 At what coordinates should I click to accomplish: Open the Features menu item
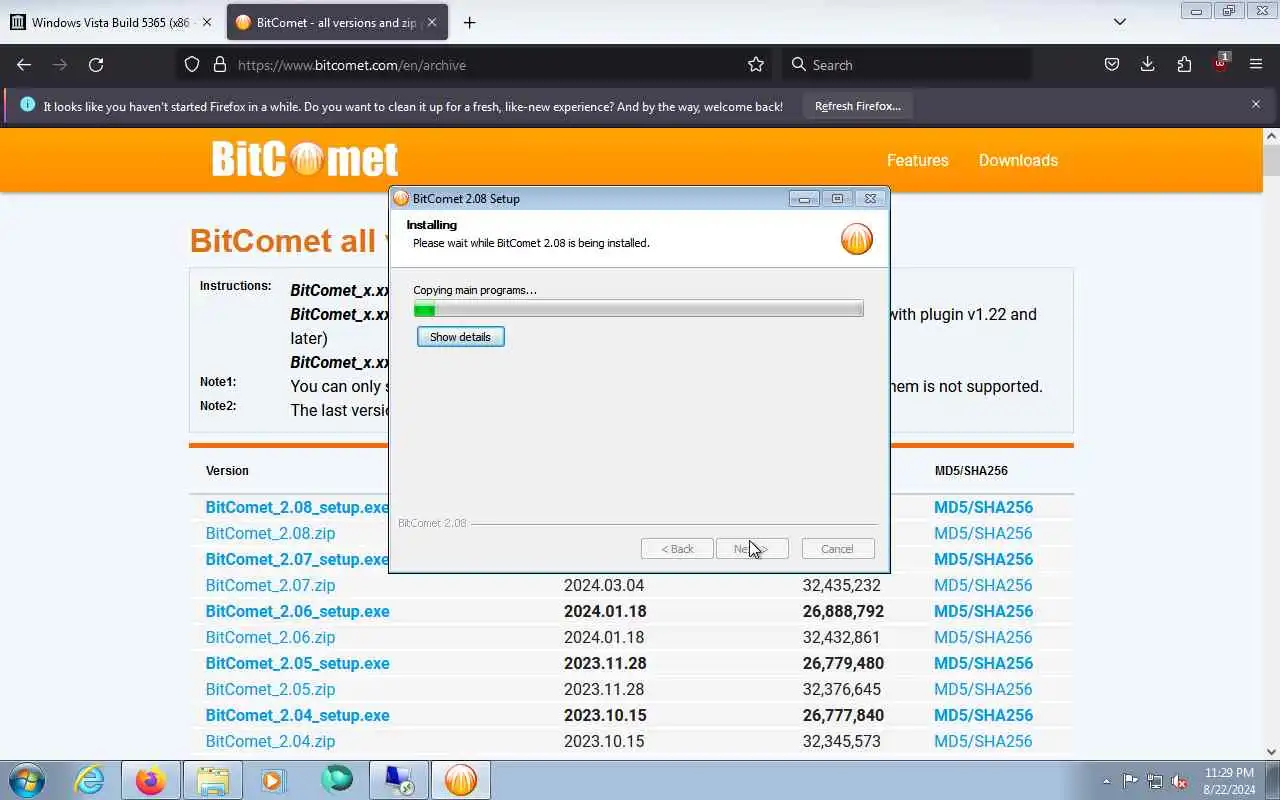pos(917,160)
